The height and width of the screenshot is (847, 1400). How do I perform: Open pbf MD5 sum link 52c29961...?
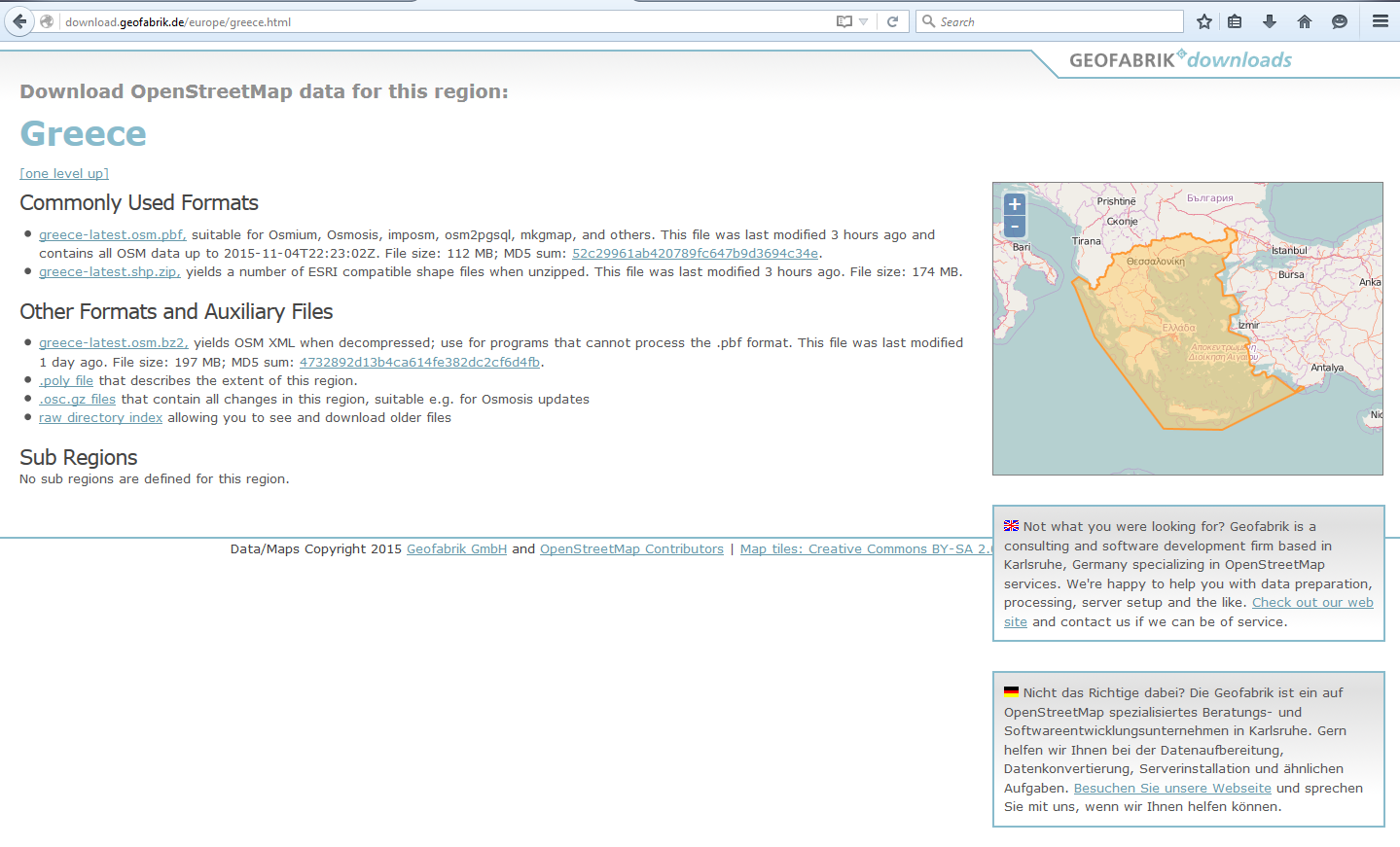point(695,253)
